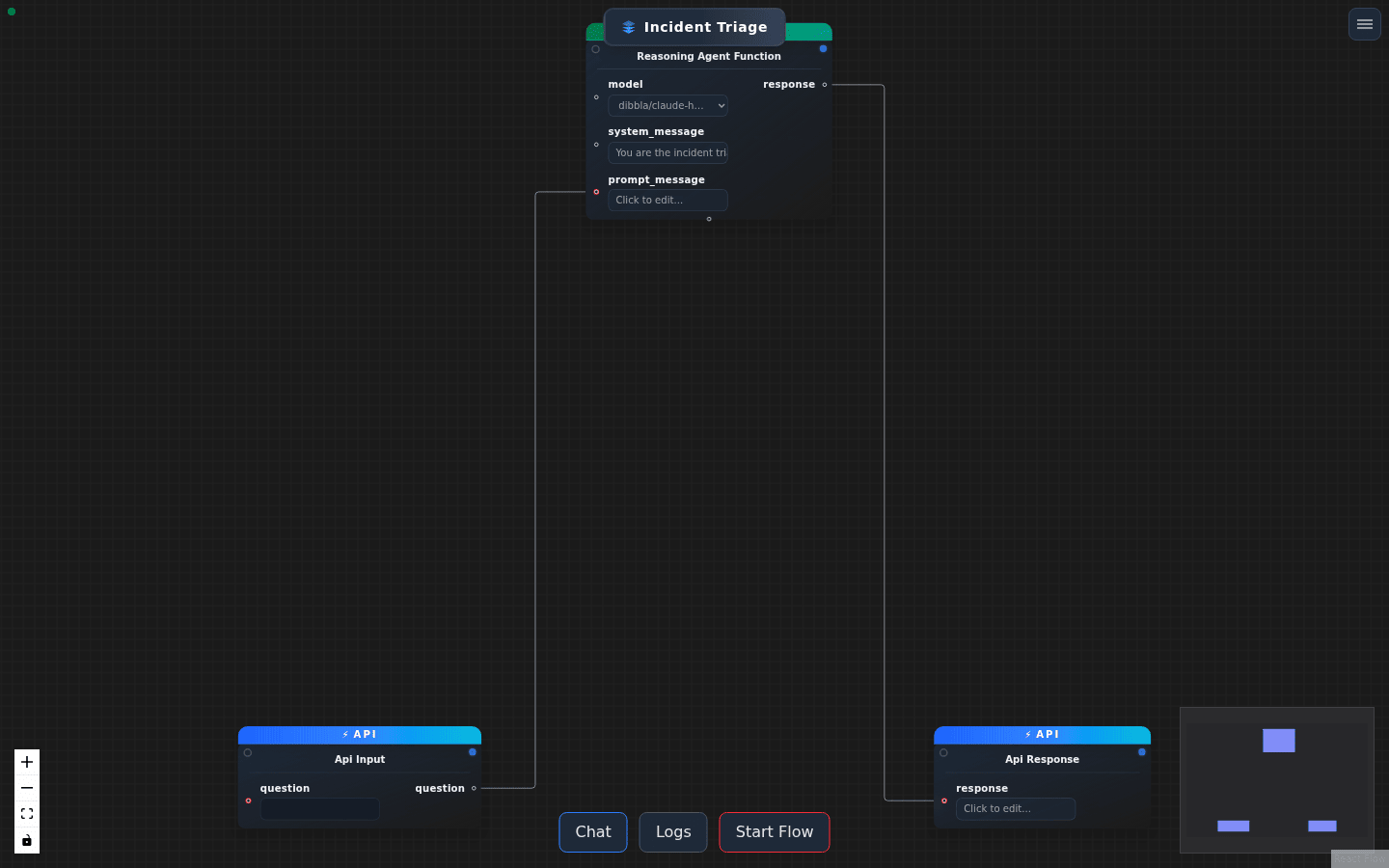Toggle the canvas lock control

(27, 840)
